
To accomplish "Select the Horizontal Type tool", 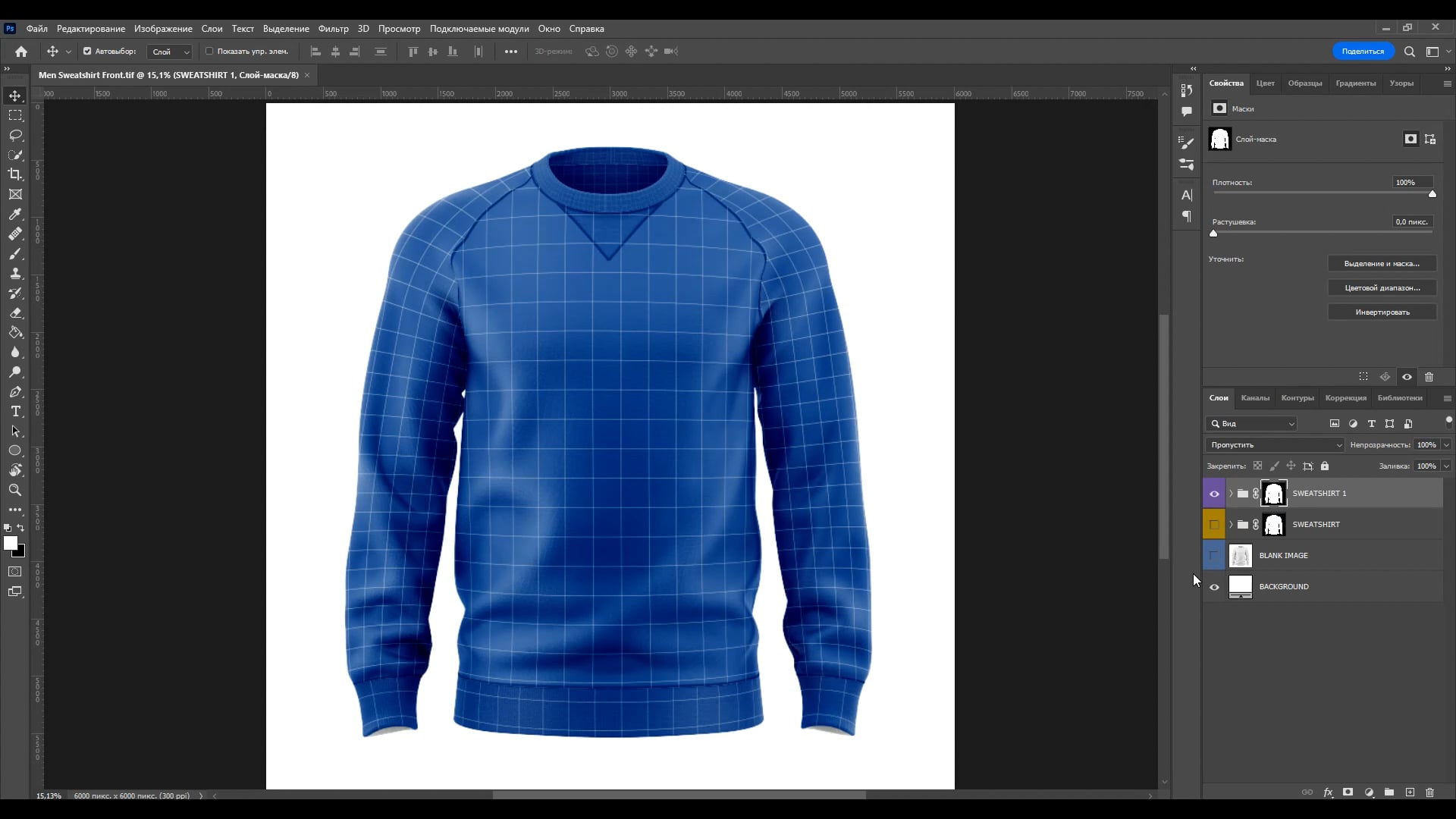I will coord(15,412).
